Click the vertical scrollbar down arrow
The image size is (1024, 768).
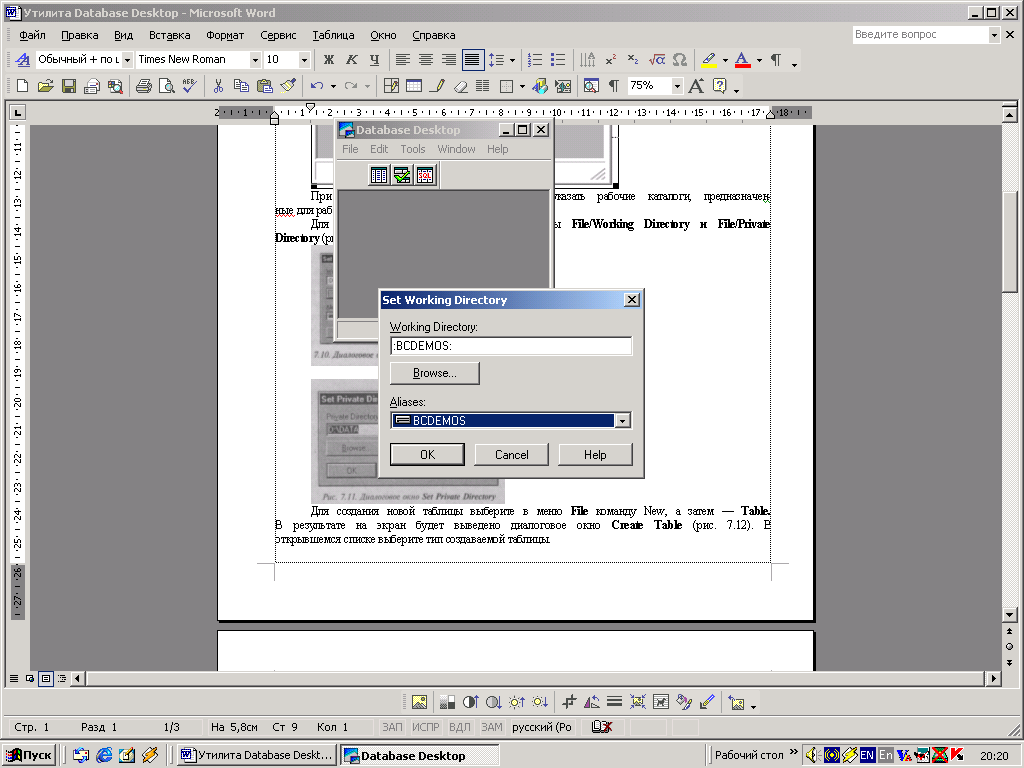click(x=1009, y=615)
